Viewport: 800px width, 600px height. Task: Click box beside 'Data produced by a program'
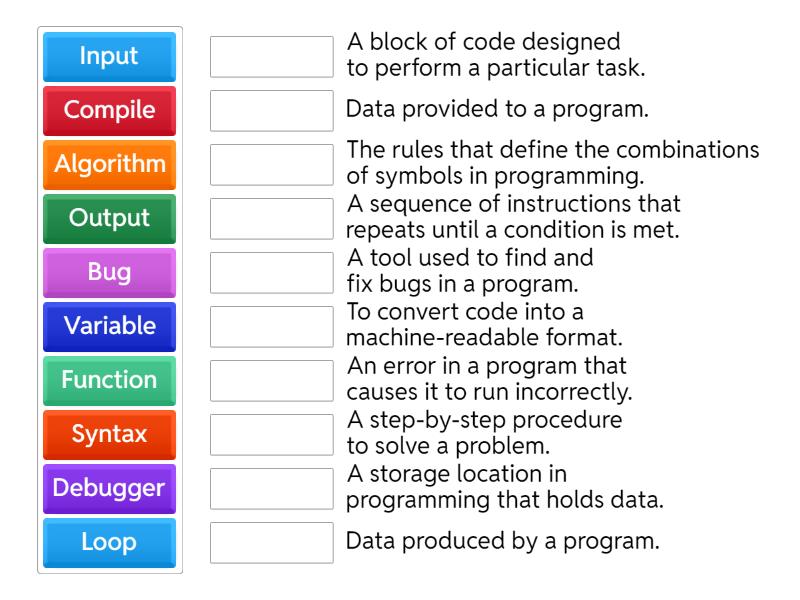pos(272,543)
